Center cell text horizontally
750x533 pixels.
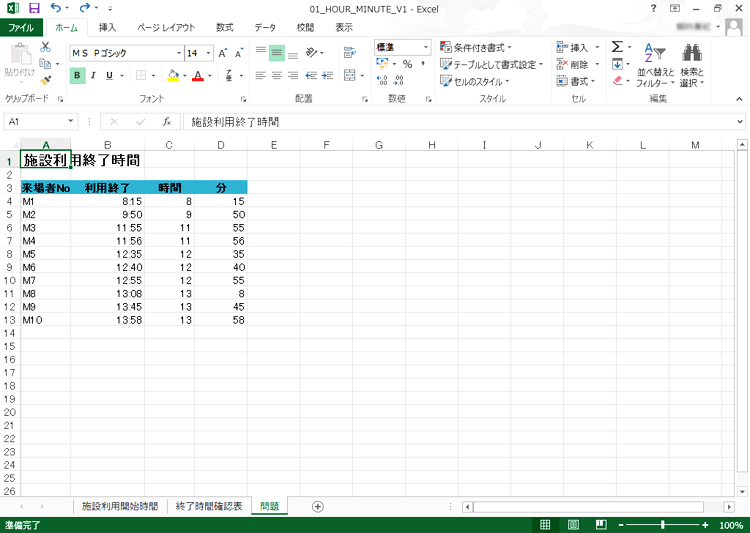277,76
